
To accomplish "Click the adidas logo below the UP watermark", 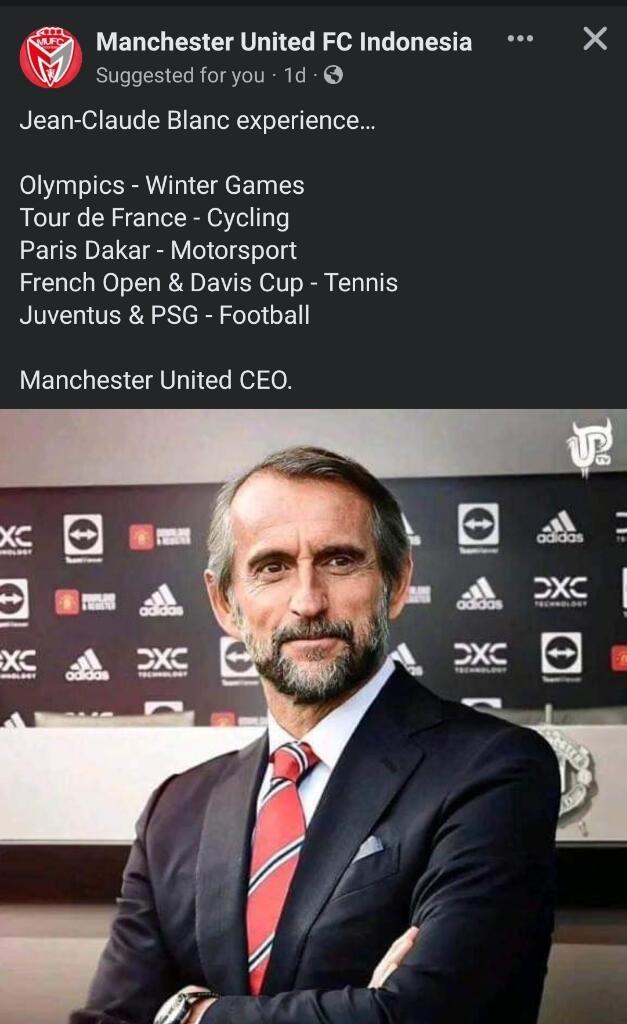I will click(560, 527).
